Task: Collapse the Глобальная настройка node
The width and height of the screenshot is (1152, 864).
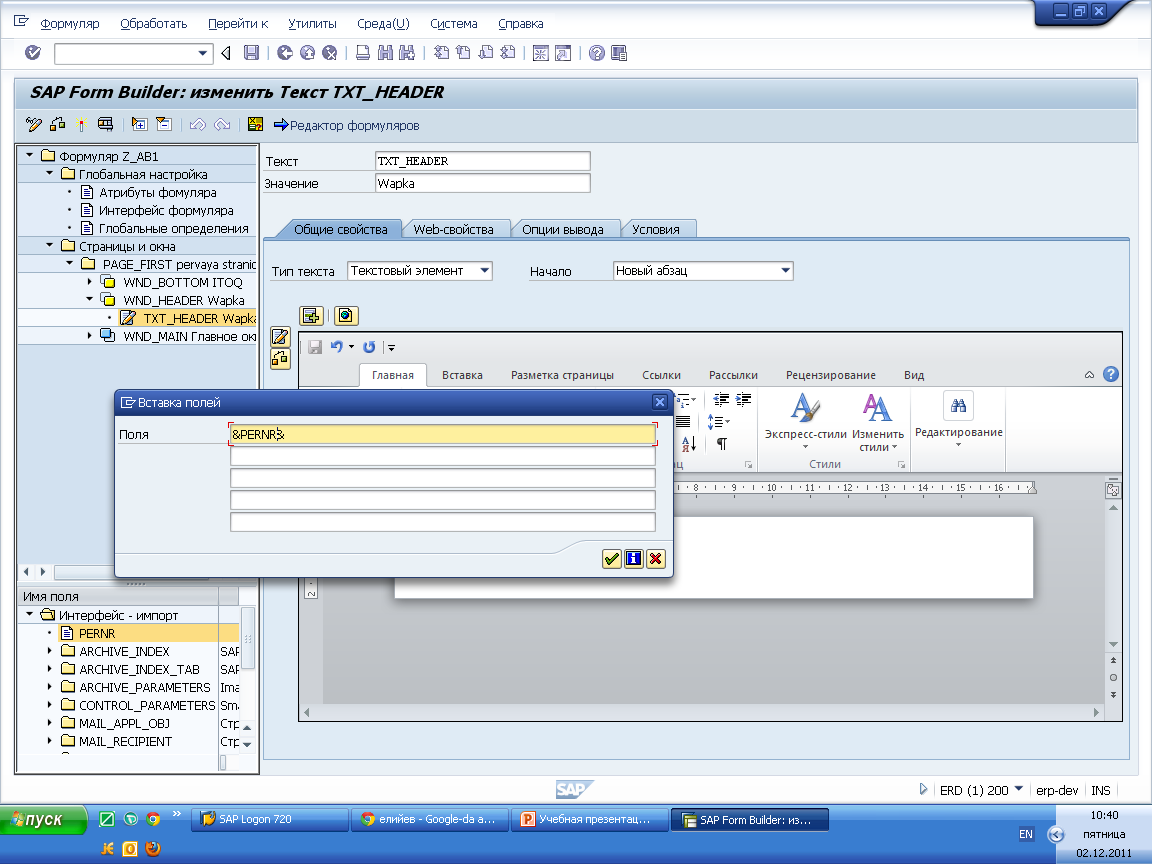Action: 49,173
